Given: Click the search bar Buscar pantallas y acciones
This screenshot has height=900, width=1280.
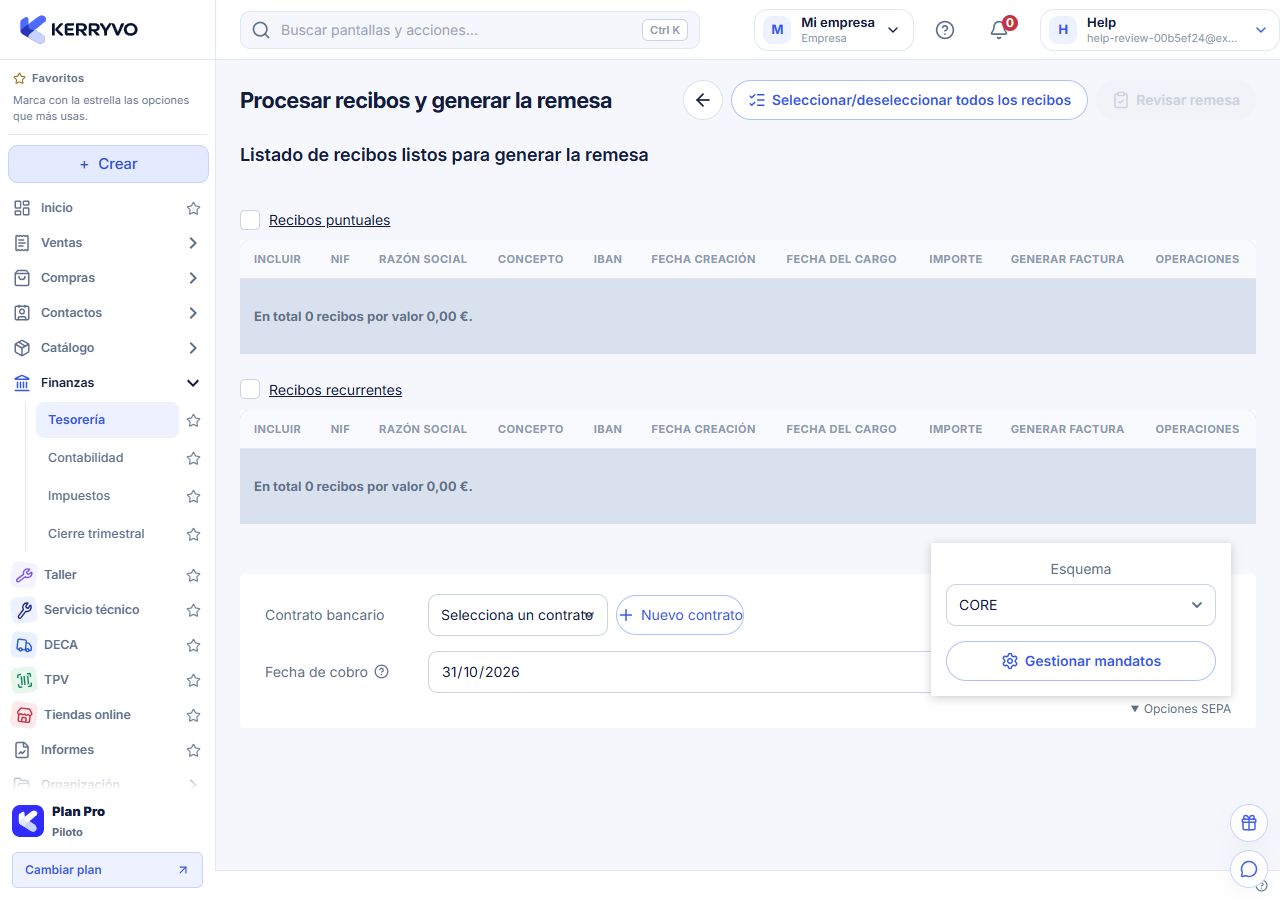Looking at the screenshot, I should 470,30.
